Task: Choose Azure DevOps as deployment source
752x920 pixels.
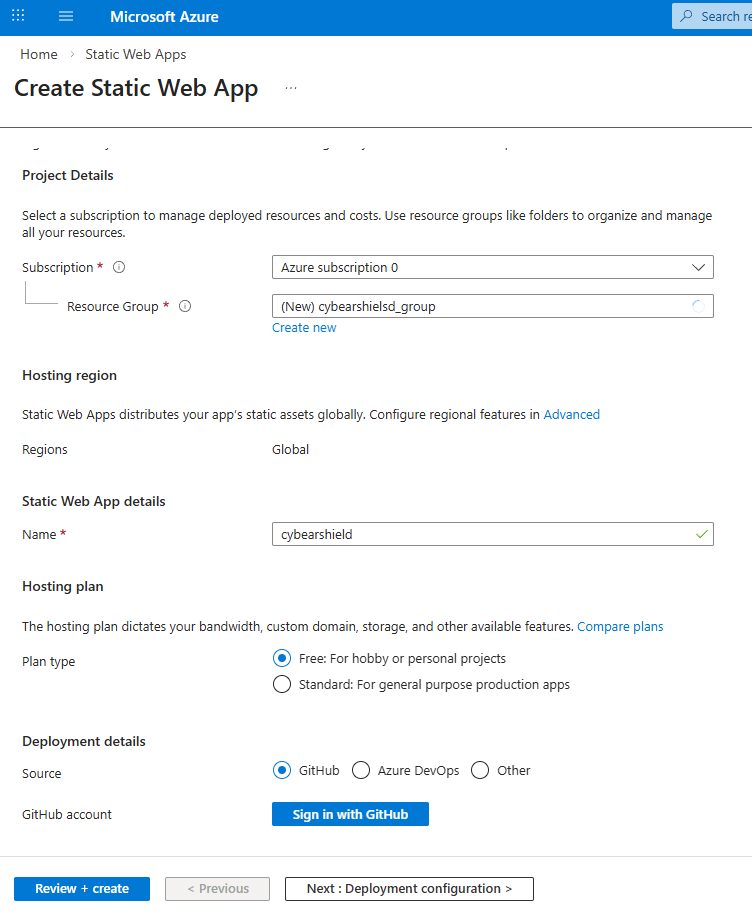Action: point(360,771)
